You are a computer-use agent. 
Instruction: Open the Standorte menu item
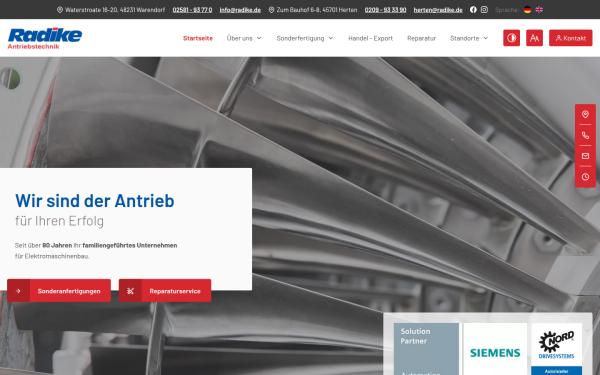(465, 38)
